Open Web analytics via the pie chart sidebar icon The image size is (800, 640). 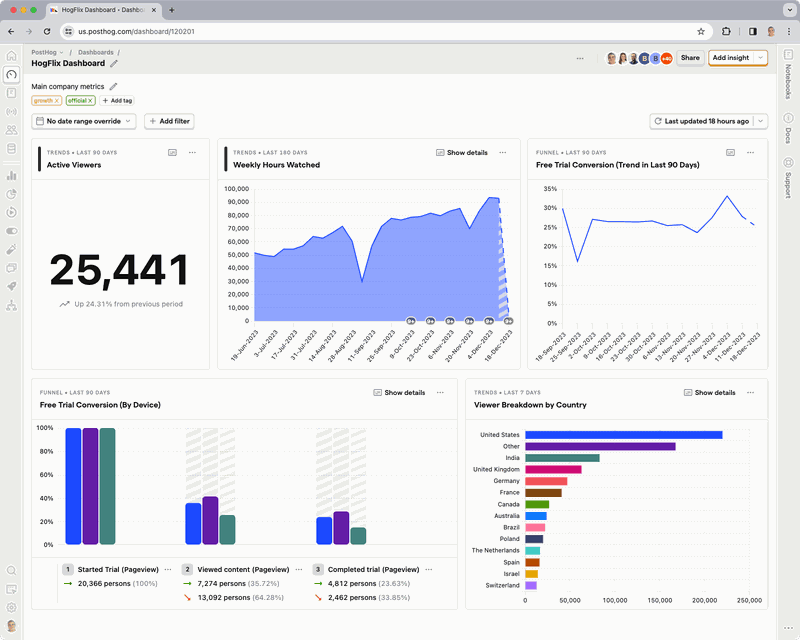pyautogui.click(x=12, y=194)
